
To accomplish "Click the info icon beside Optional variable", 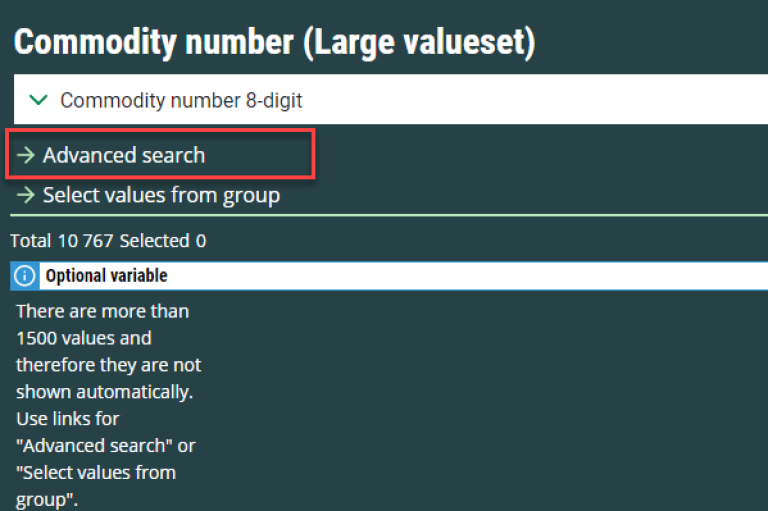I will (25, 275).
